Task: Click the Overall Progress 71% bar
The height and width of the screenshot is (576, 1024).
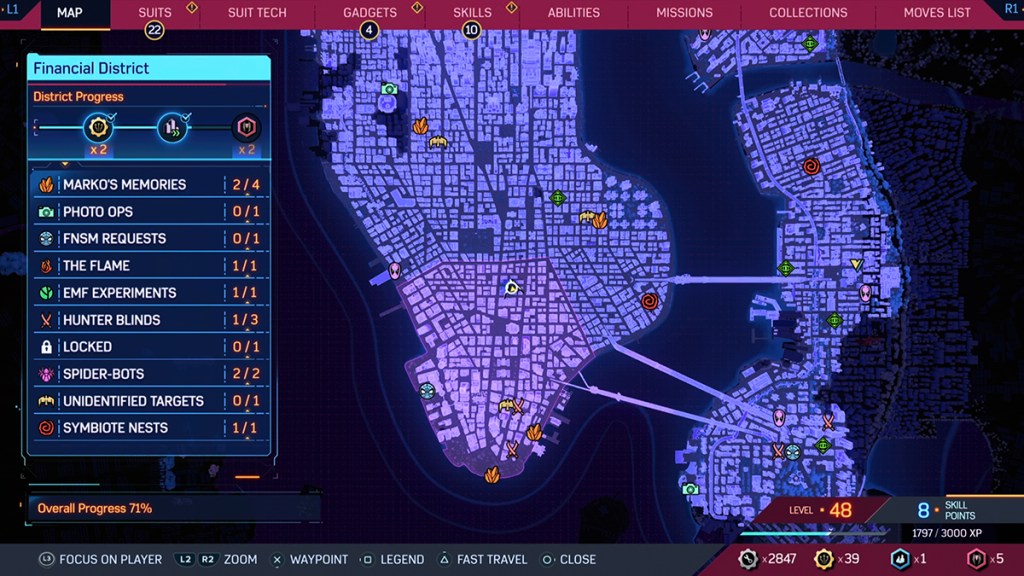Action: (x=174, y=508)
